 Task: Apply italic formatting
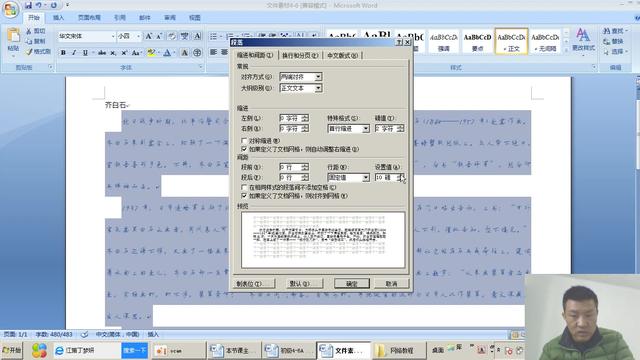pos(74,53)
